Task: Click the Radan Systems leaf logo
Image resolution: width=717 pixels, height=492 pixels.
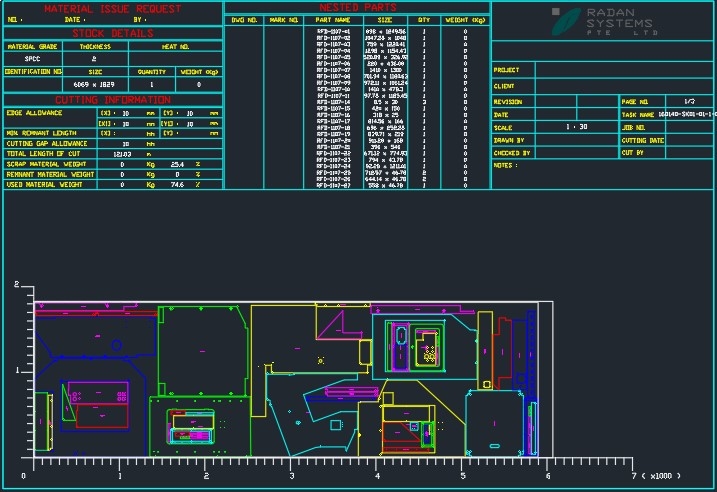Action: pyautogui.click(x=566, y=22)
